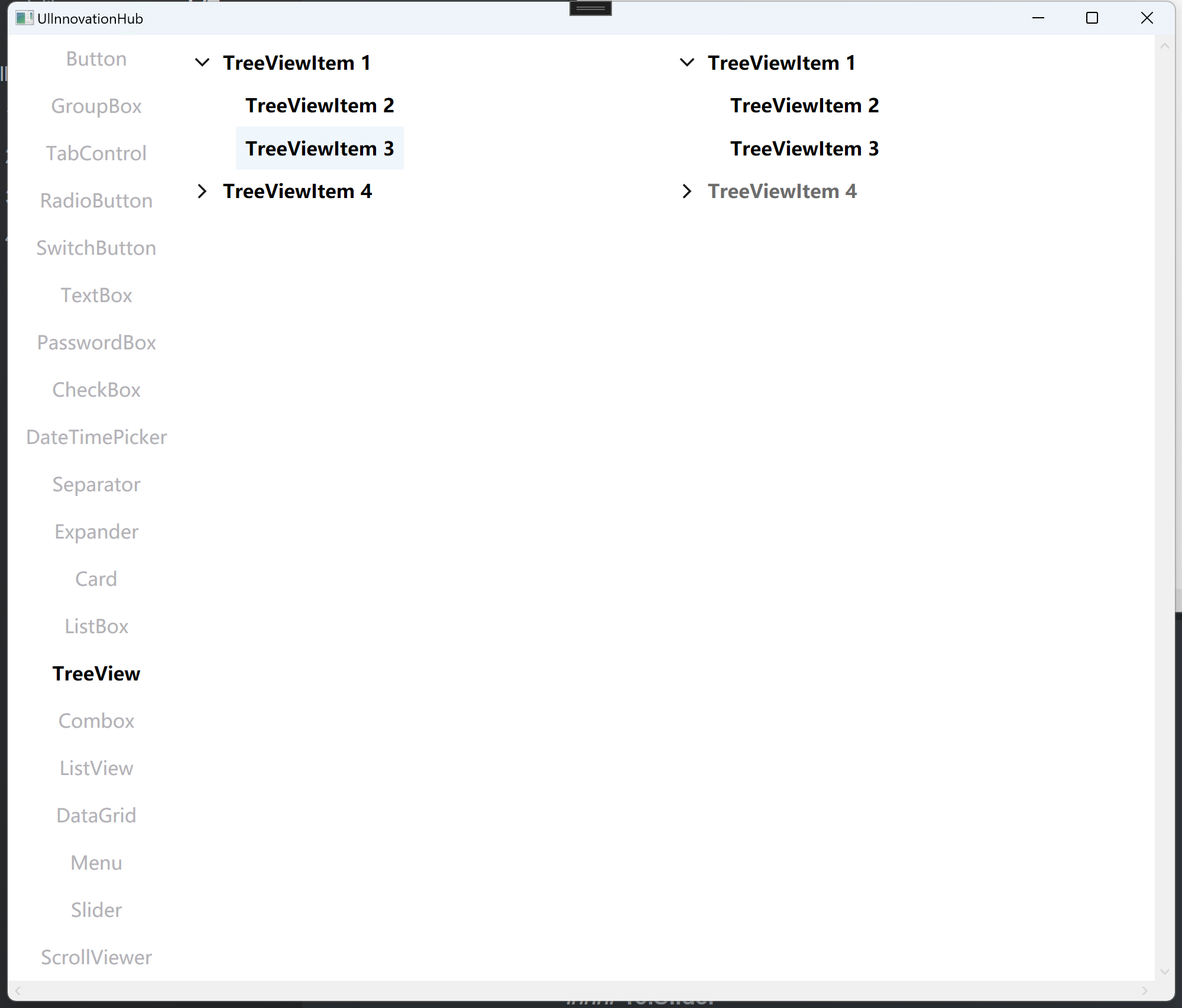Select TreeViewItem 3 in the right tree
Viewport: 1182px width, 1008px height.
[x=805, y=148]
